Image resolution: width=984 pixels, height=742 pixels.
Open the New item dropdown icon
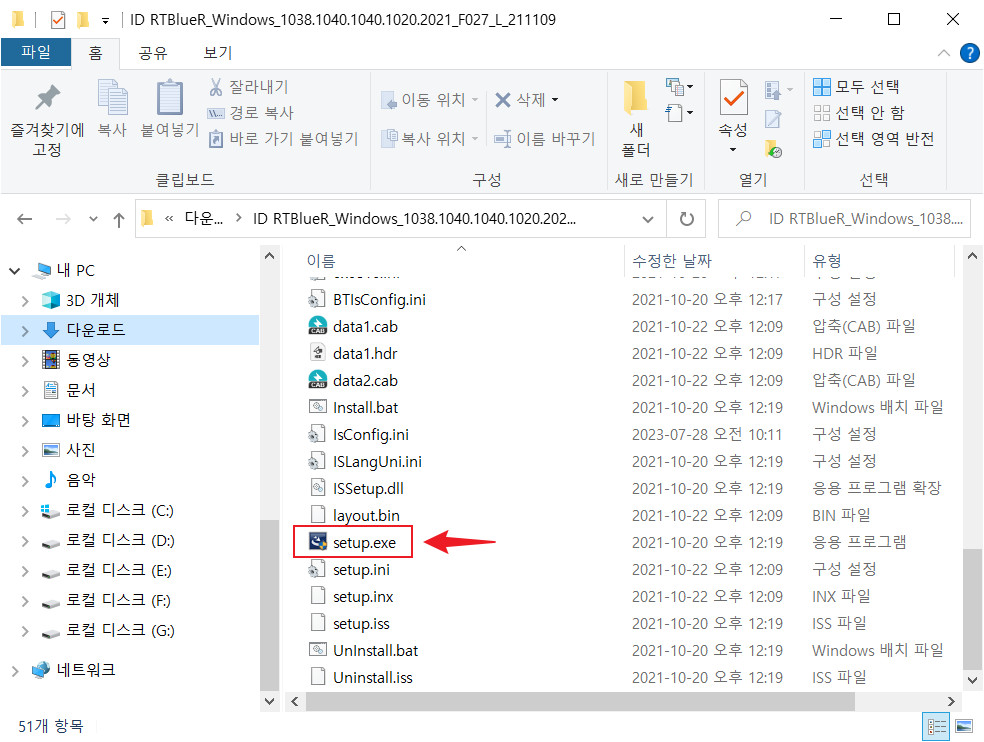point(679,87)
